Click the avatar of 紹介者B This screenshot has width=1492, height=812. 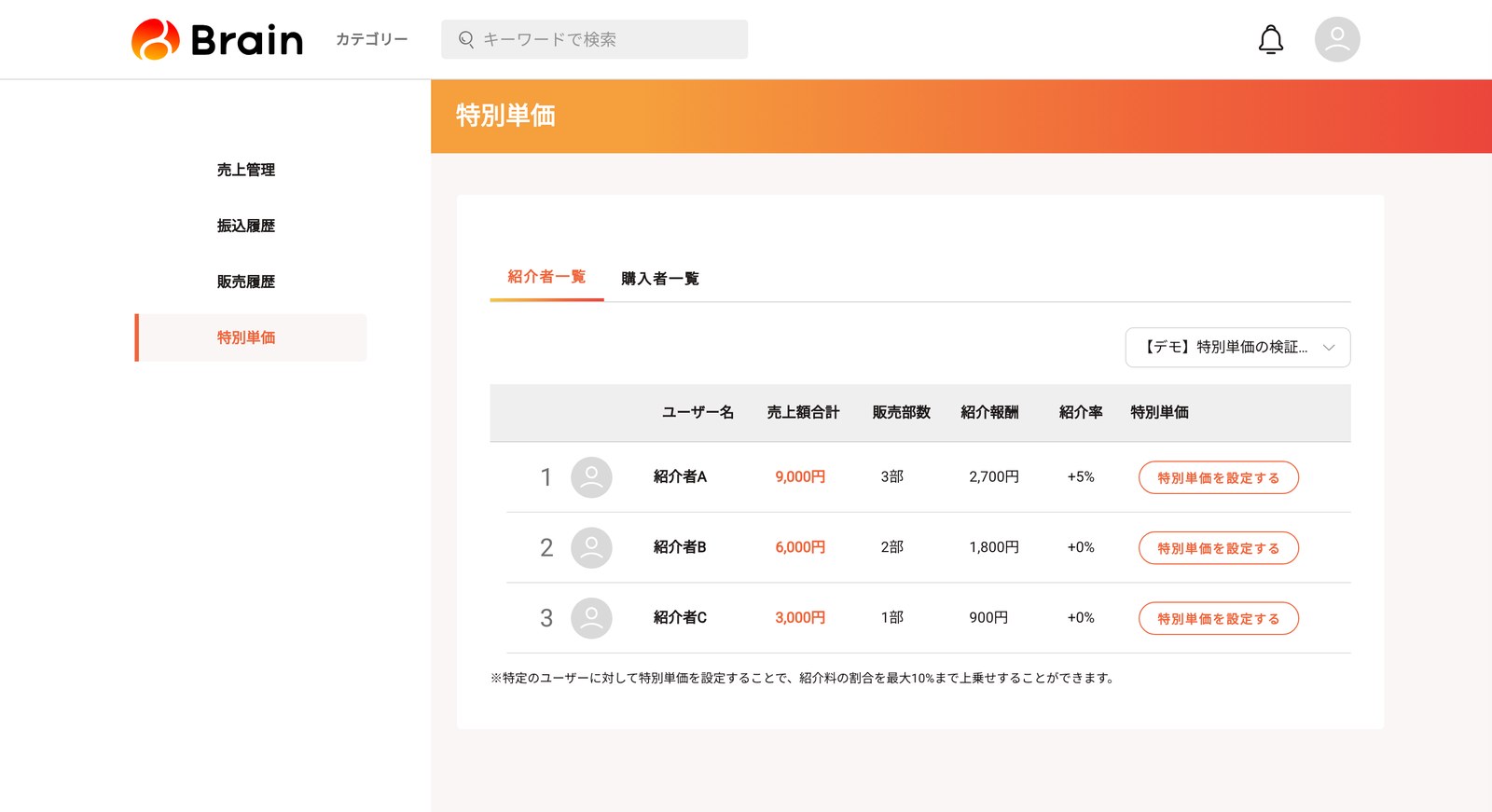pos(591,547)
